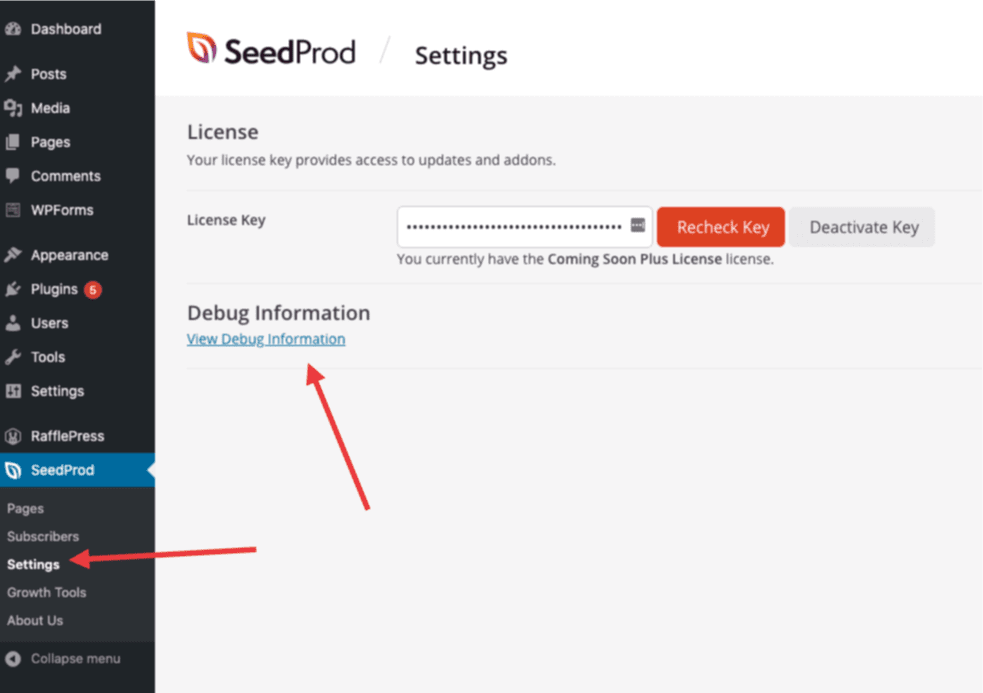Viewport: 983px width, 693px height.
Task: Click the key icon inside license field
Action: pos(638,226)
